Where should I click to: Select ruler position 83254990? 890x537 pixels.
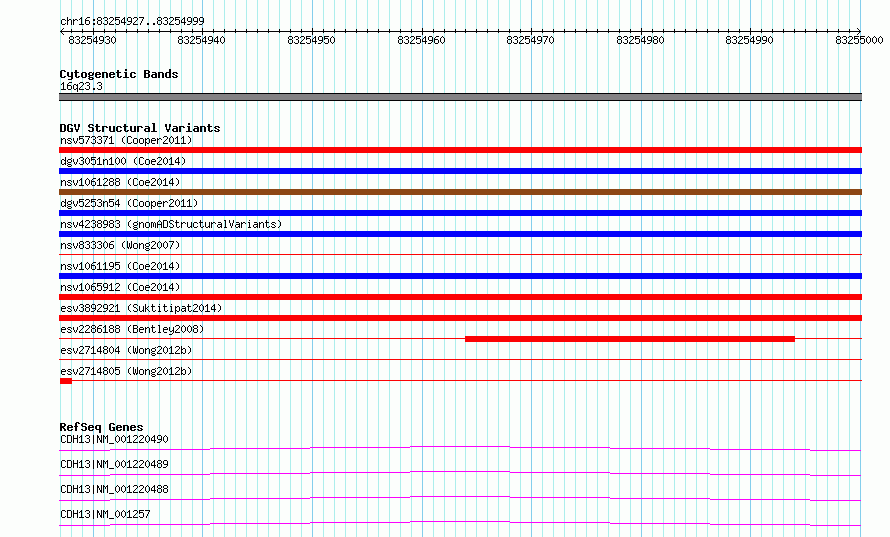coord(749,40)
